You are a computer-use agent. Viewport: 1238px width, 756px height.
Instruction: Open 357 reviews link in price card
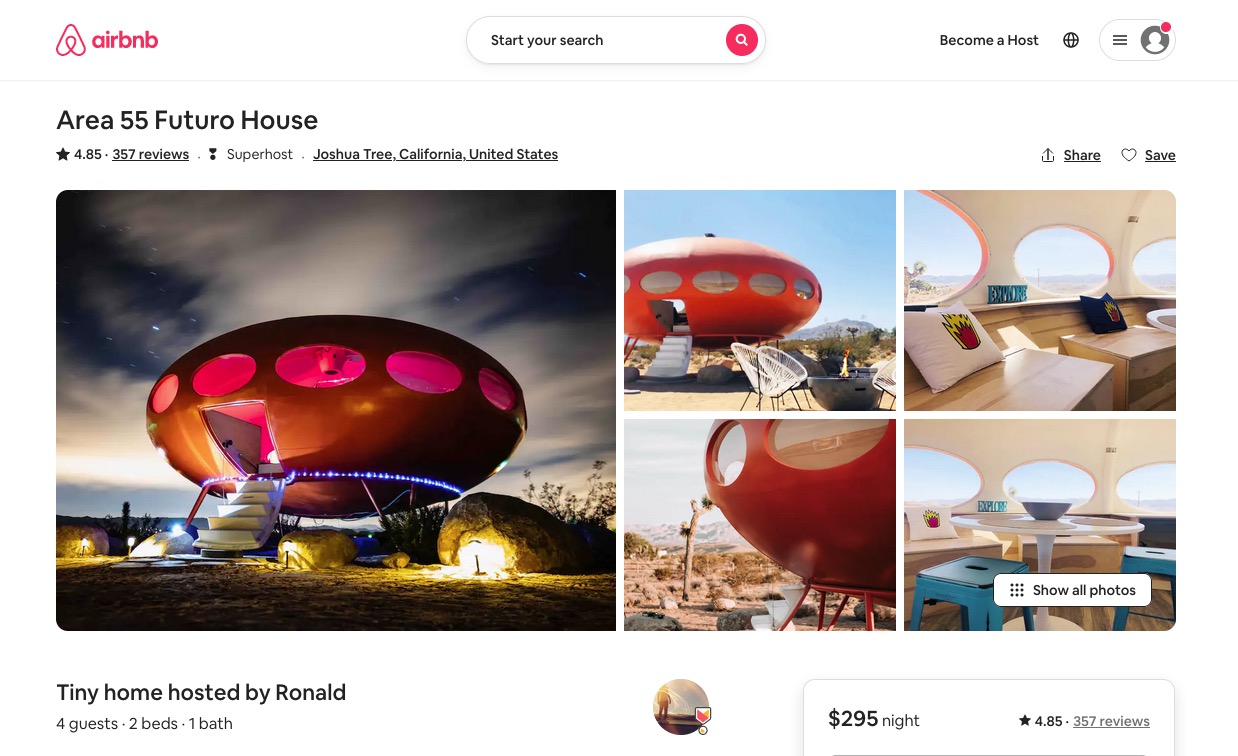point(1111,721)
